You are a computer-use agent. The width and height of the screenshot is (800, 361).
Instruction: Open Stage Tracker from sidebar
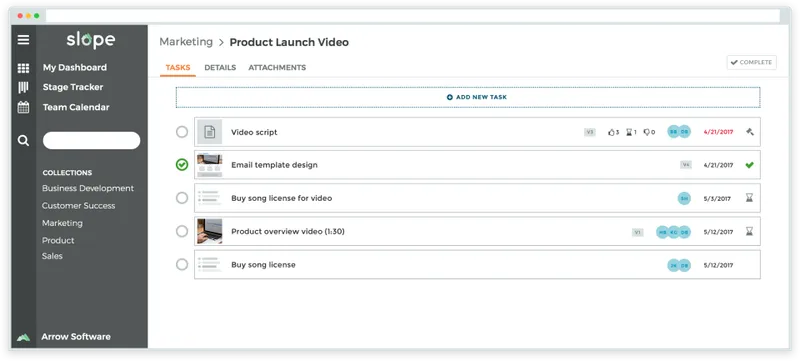pos(73,87)
